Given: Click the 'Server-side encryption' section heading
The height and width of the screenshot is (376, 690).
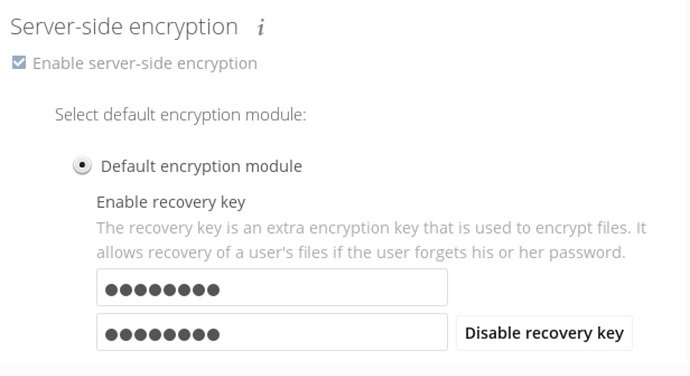Looking at the screenshot, I should [124, 27].
